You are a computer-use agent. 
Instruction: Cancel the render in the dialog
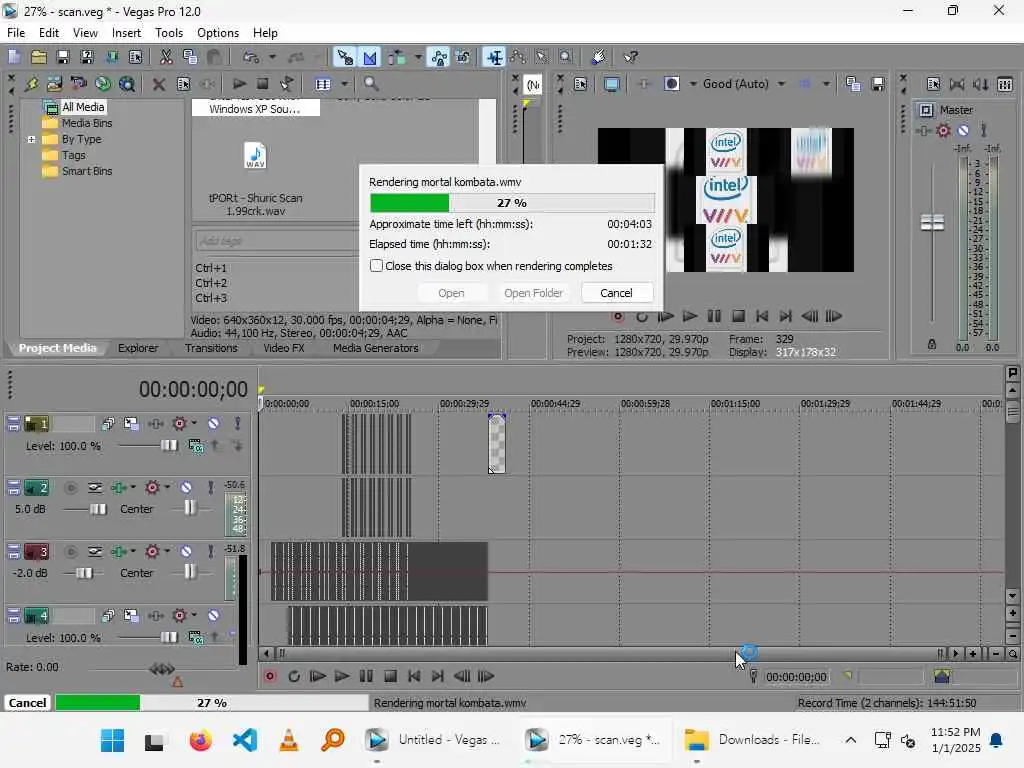[x=616, y=293]
